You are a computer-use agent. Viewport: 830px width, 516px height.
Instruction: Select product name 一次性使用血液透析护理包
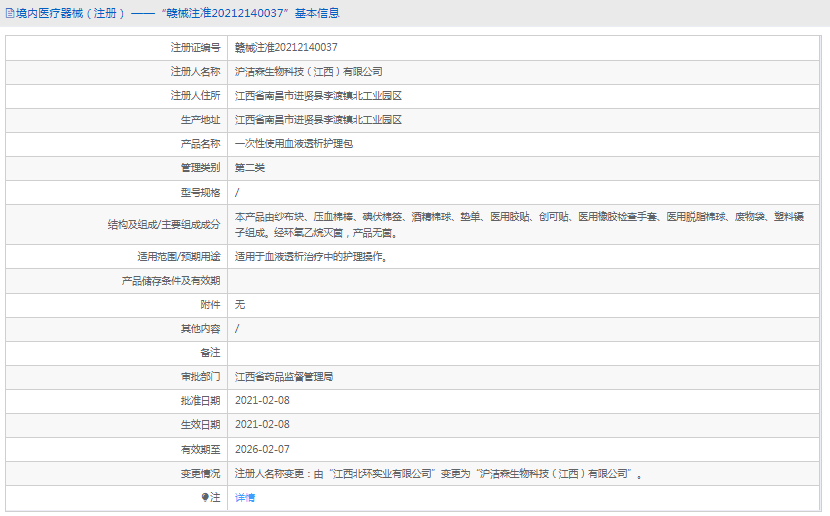click(294, 144)
